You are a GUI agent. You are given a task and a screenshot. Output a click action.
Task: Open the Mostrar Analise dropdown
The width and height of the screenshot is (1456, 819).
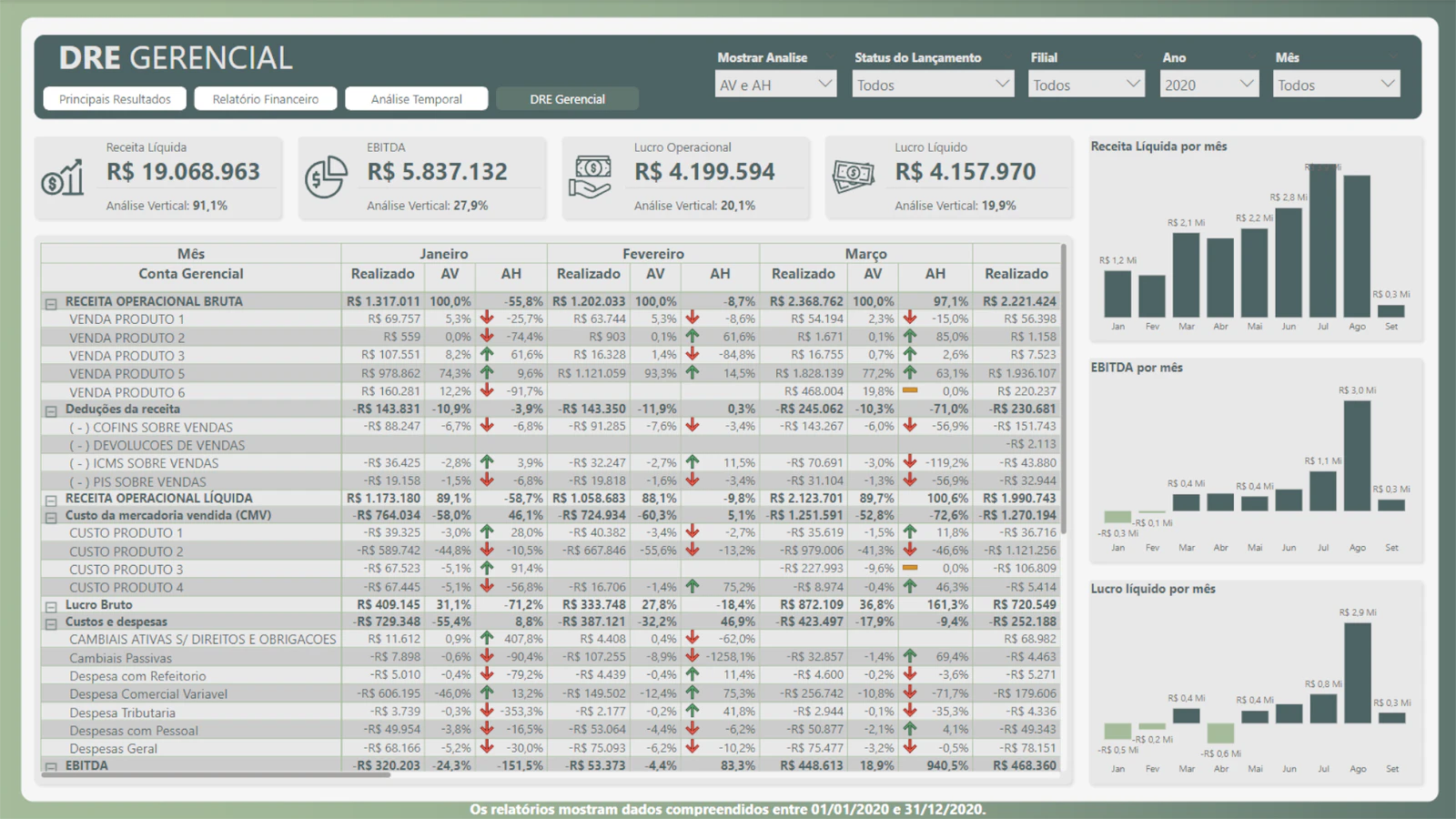pyautogui.click(x=775, y=85)
